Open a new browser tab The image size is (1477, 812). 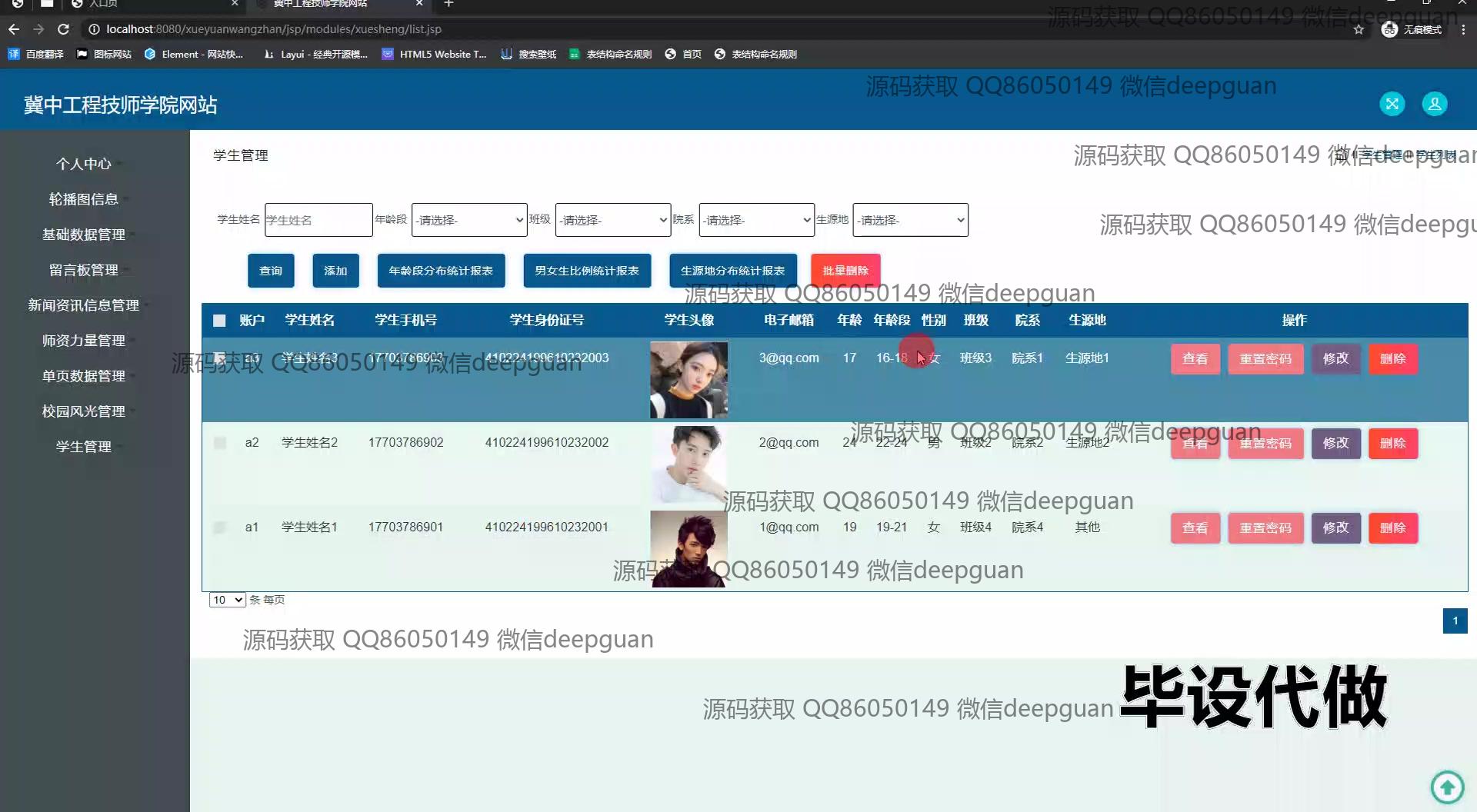coord(448,4)
